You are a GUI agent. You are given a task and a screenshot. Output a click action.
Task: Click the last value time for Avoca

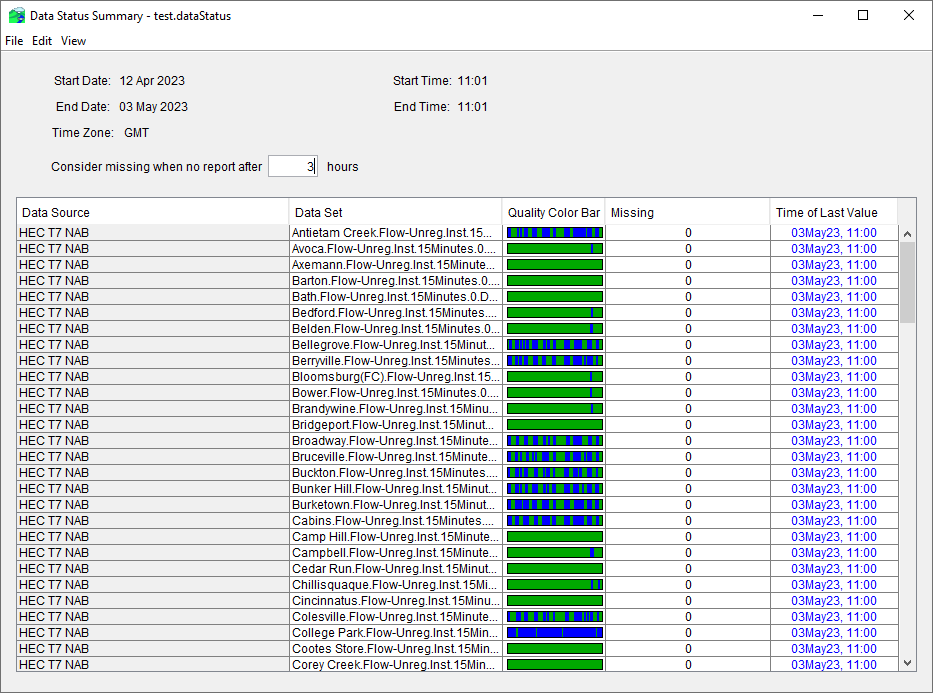(833, 249)
